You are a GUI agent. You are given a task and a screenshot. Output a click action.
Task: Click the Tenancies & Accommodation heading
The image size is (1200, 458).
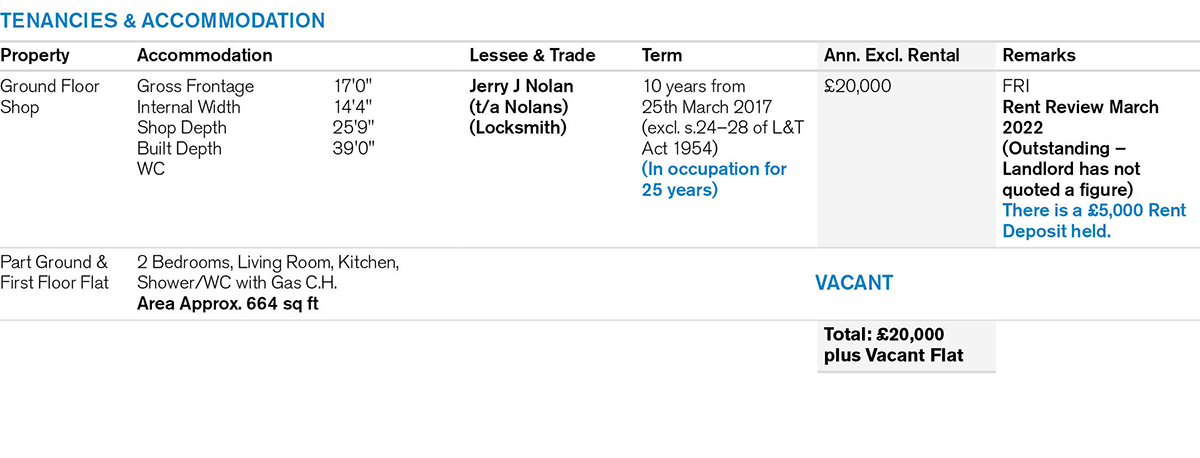coord(162,20)
